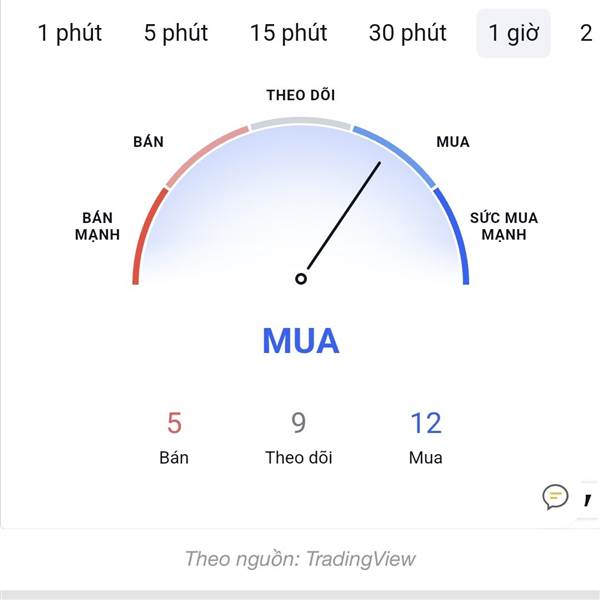The width and height of the screenshot is (600, 600).
Task: Select the 1 phút timeframe tab
Action: coord(70,33)
